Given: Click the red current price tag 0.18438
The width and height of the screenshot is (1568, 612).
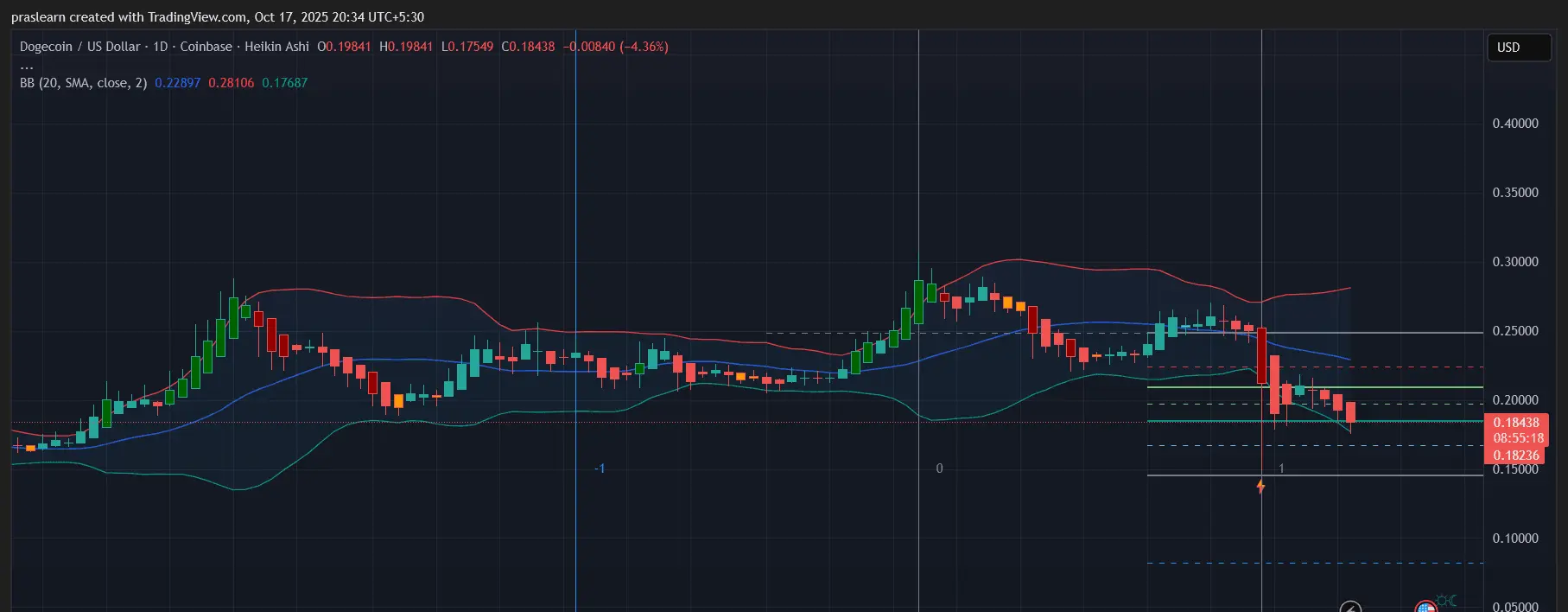Looking at the screenshot, I should pos(1515,423).
